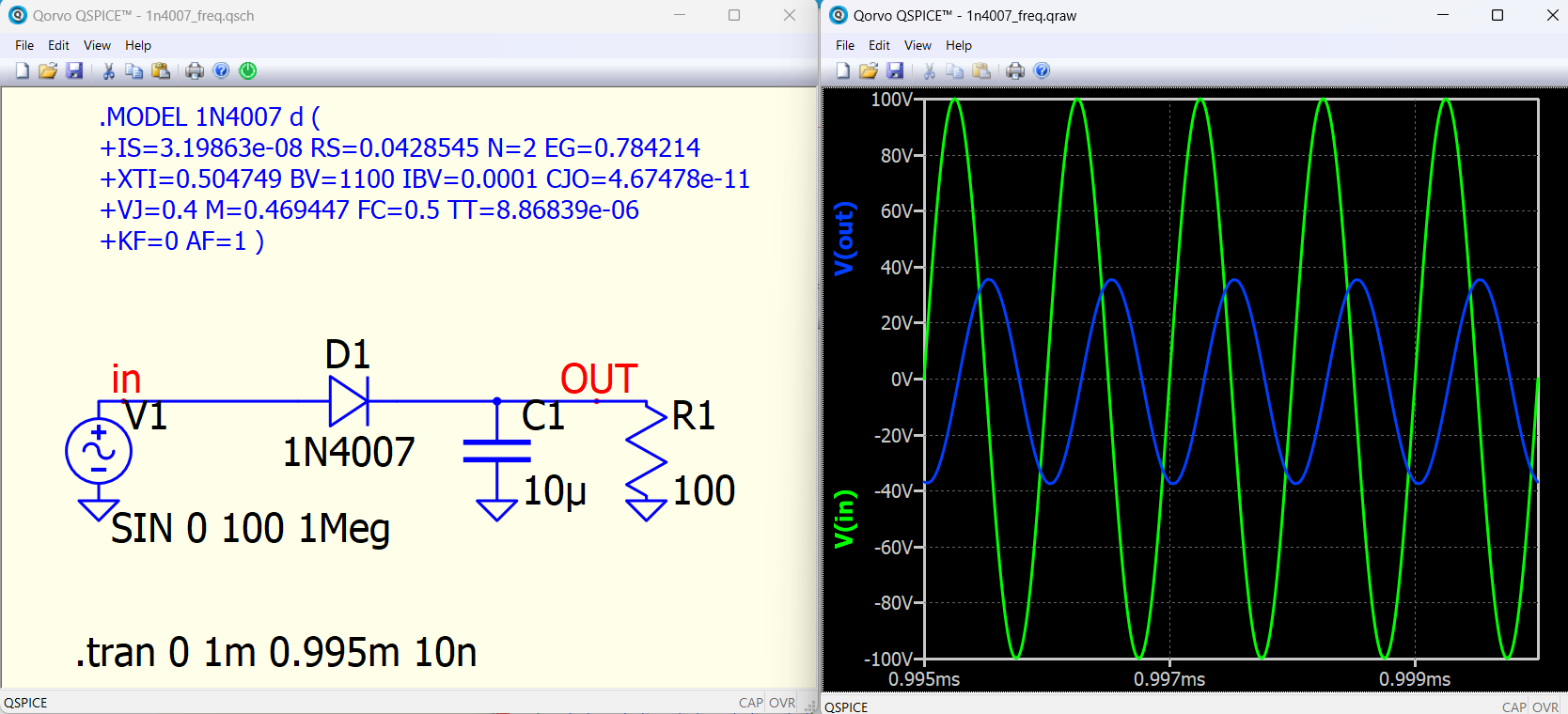Click the in net label
Screen dimensions: 1568x714
126,380
